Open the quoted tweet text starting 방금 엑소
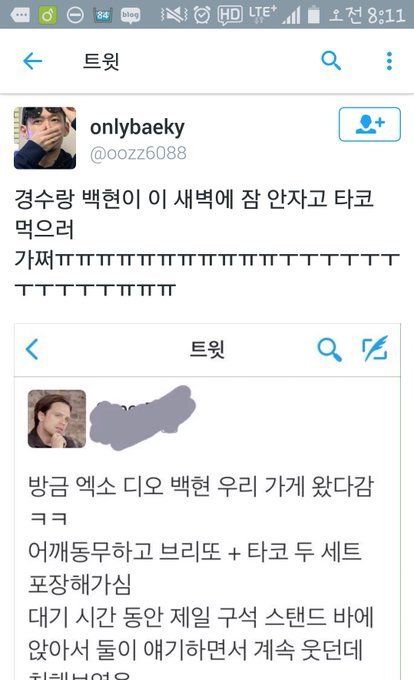This screenshot has height=680, width=414. tap(201, 577)
